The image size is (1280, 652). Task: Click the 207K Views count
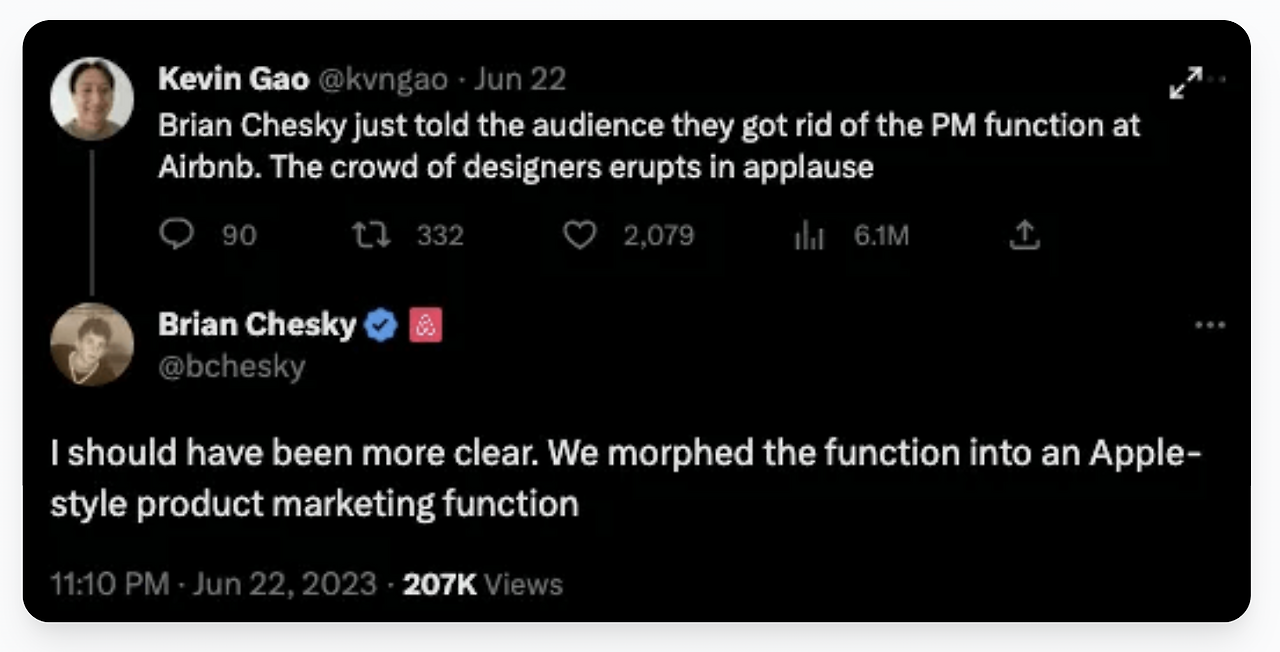click(x=482, y=584)
